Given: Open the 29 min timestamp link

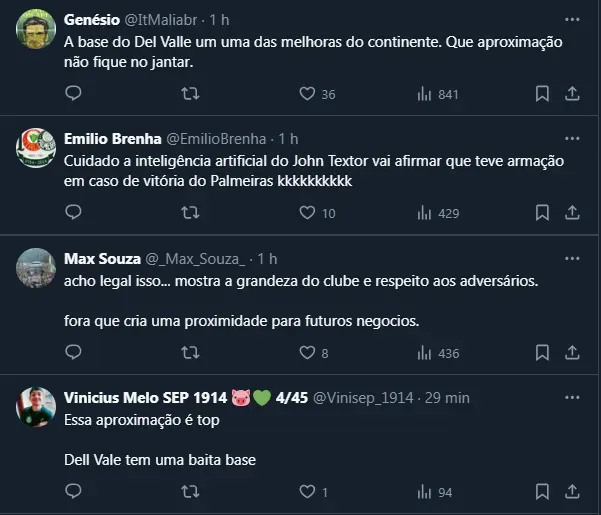Looking at the screenshot, I should [447, 397].
